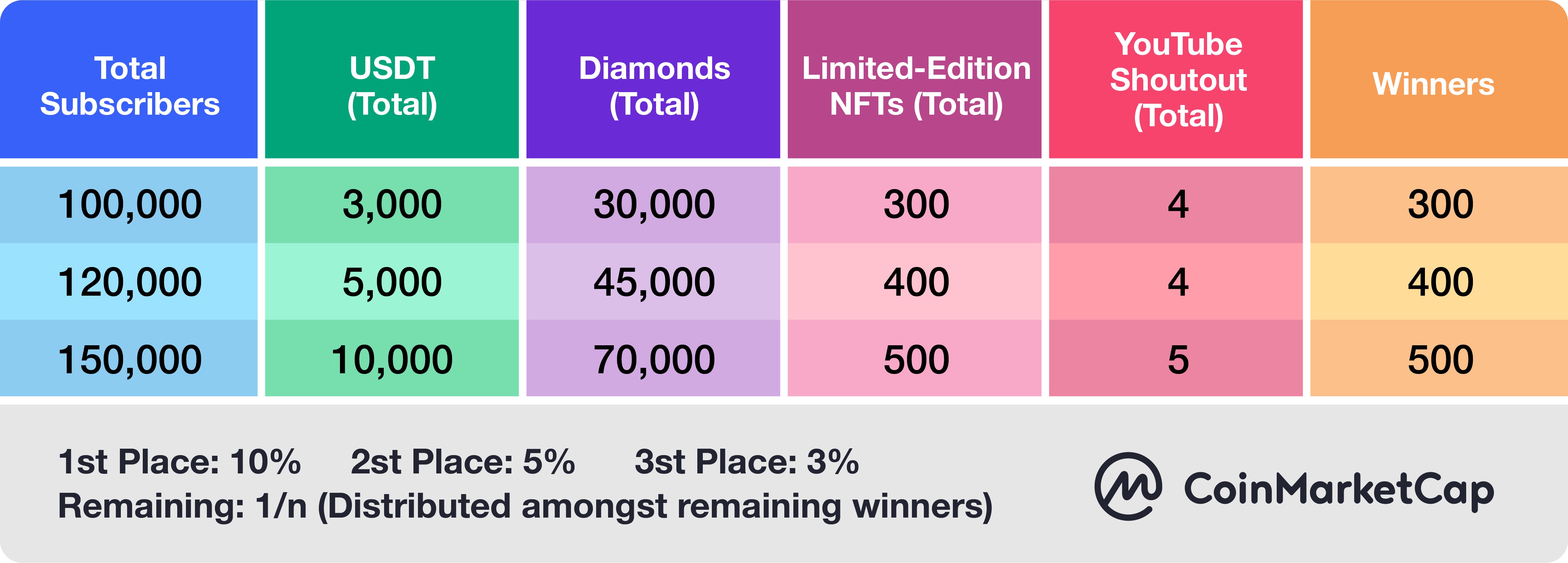Click the 3,000 USDT value
The image size is (1568, 563).
tap(392, 205)
